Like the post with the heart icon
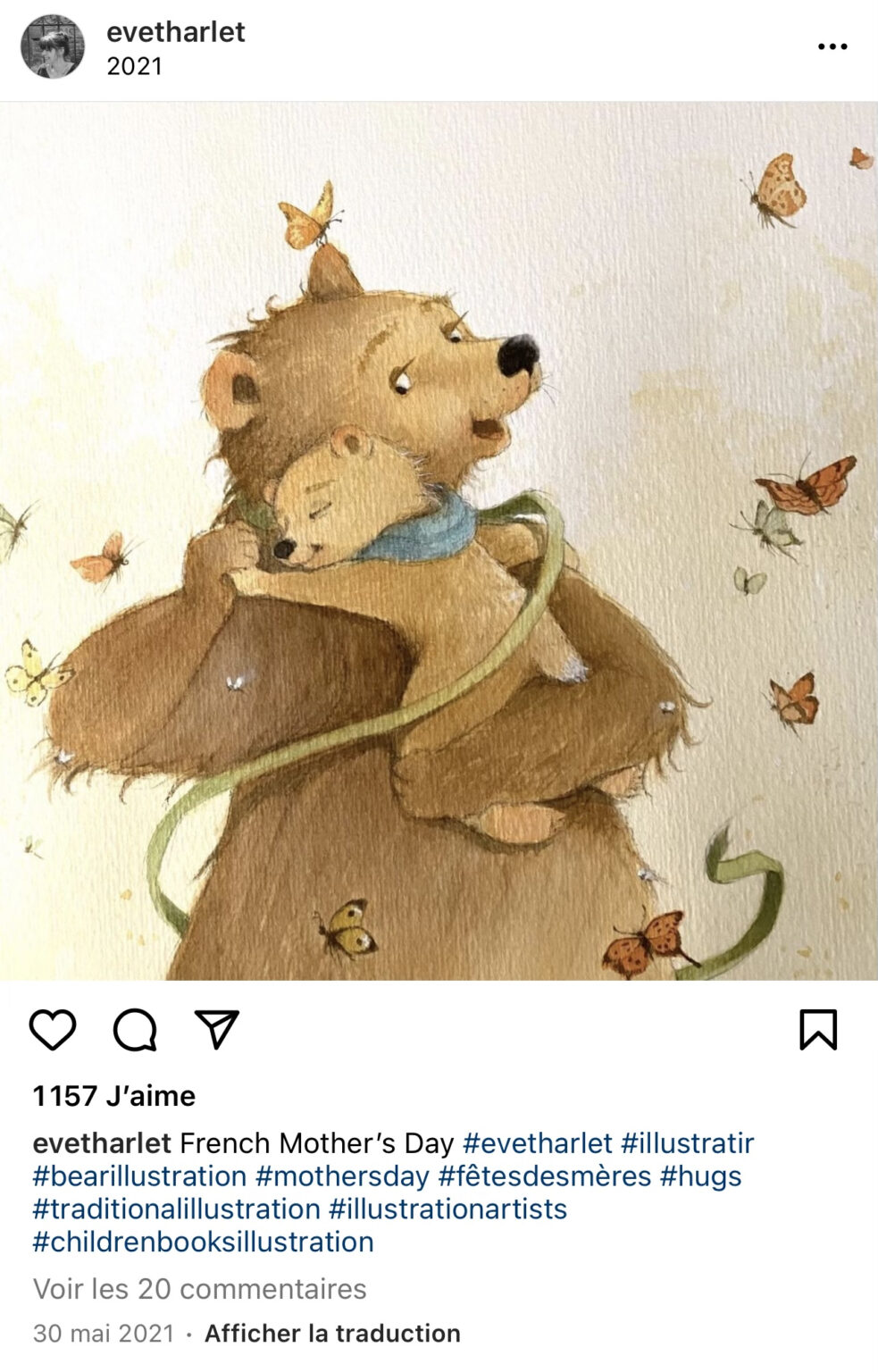Image resolution: width=878 pixels, height=1372 pixels. pos(53,1030)
